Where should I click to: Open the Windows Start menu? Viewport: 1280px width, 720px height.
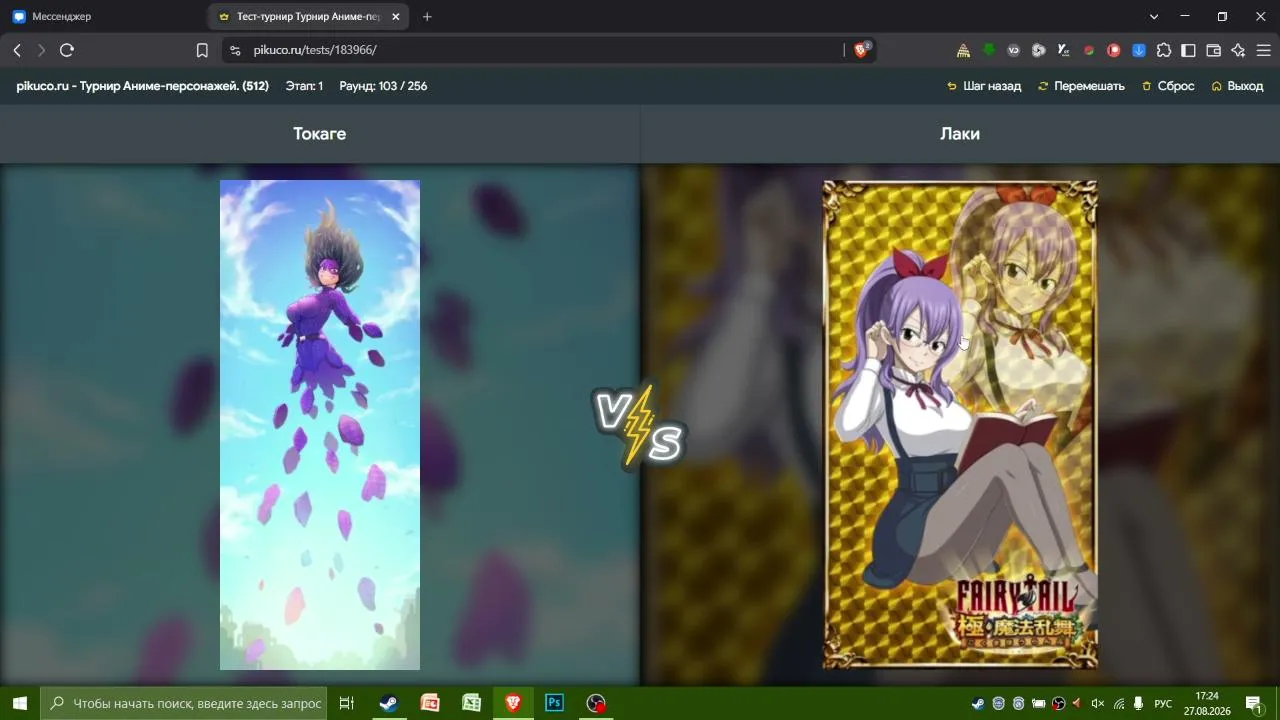coord(20,703)
